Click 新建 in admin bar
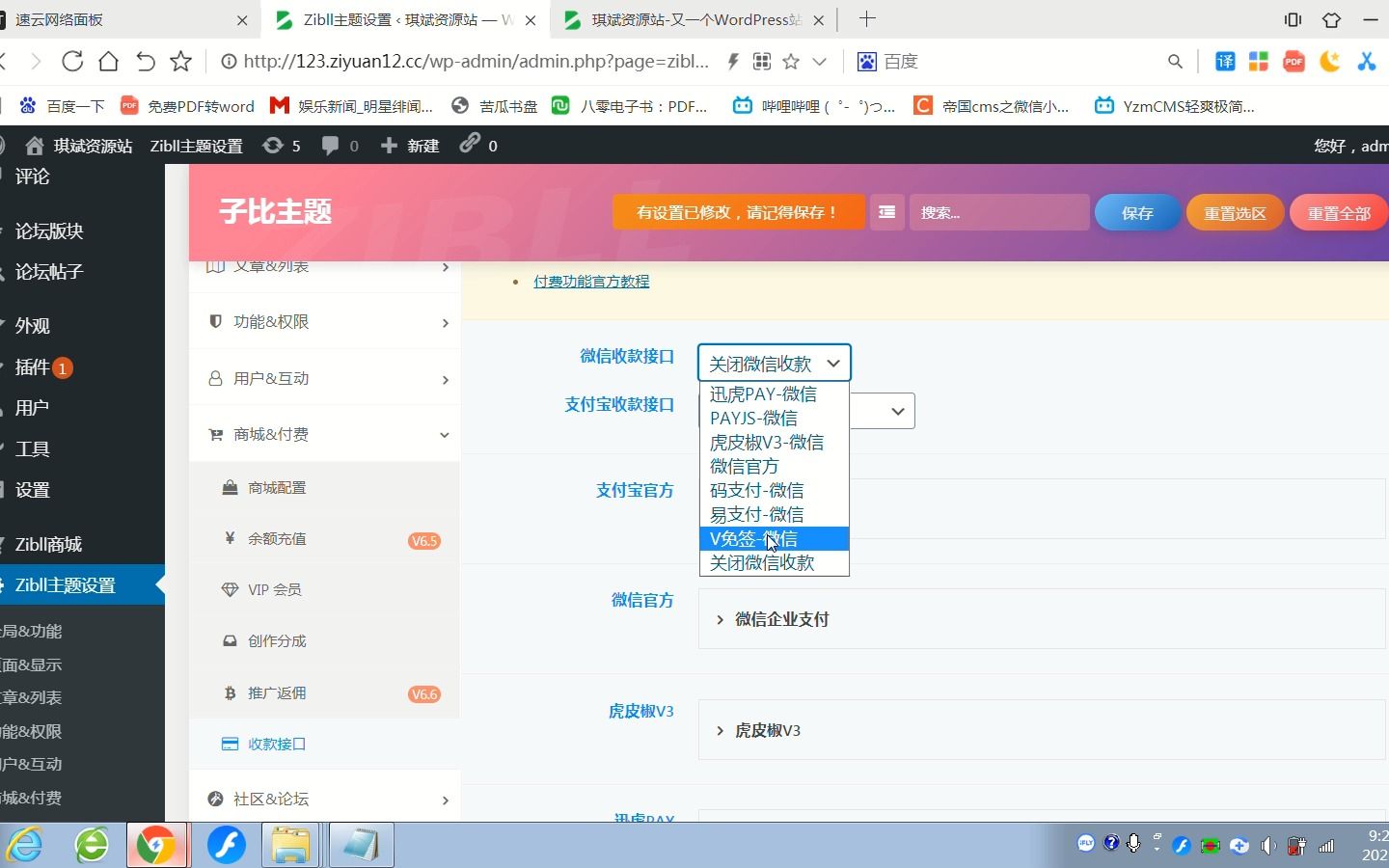Viewport: 1389px width, 868px height. coord(411,146)
